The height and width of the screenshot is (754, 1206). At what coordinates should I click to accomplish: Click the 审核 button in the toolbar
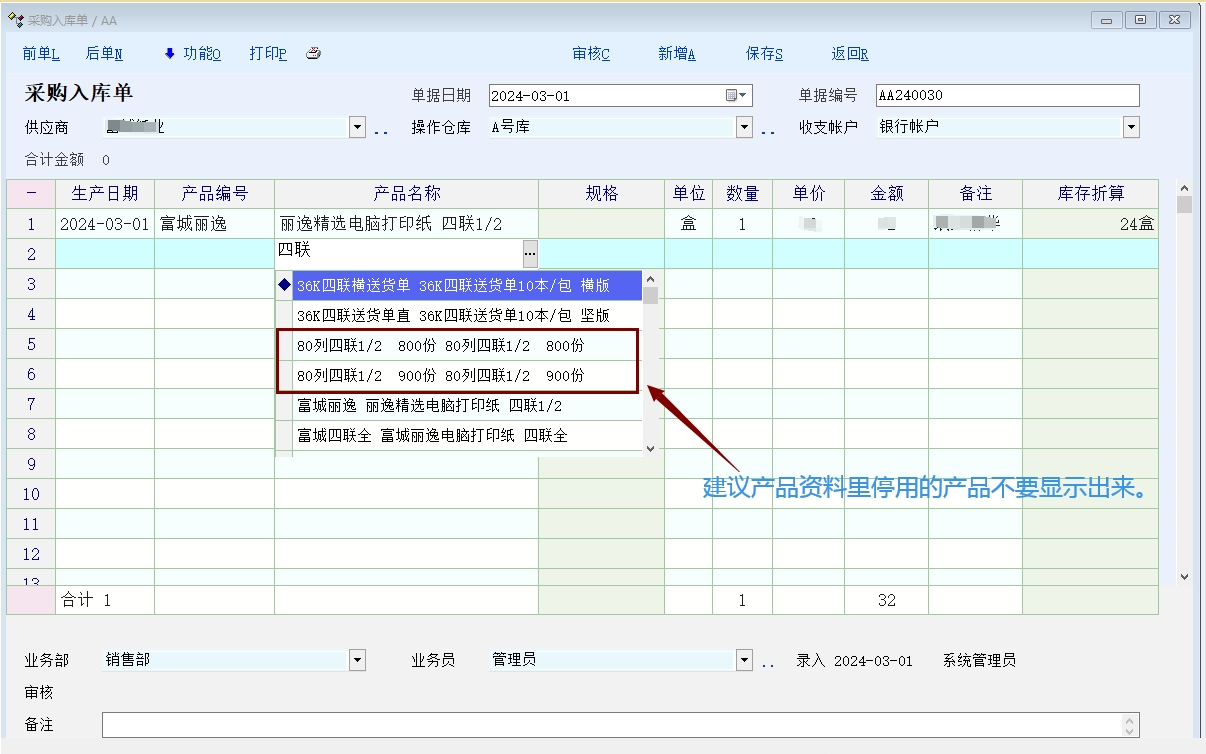point(591,54)
